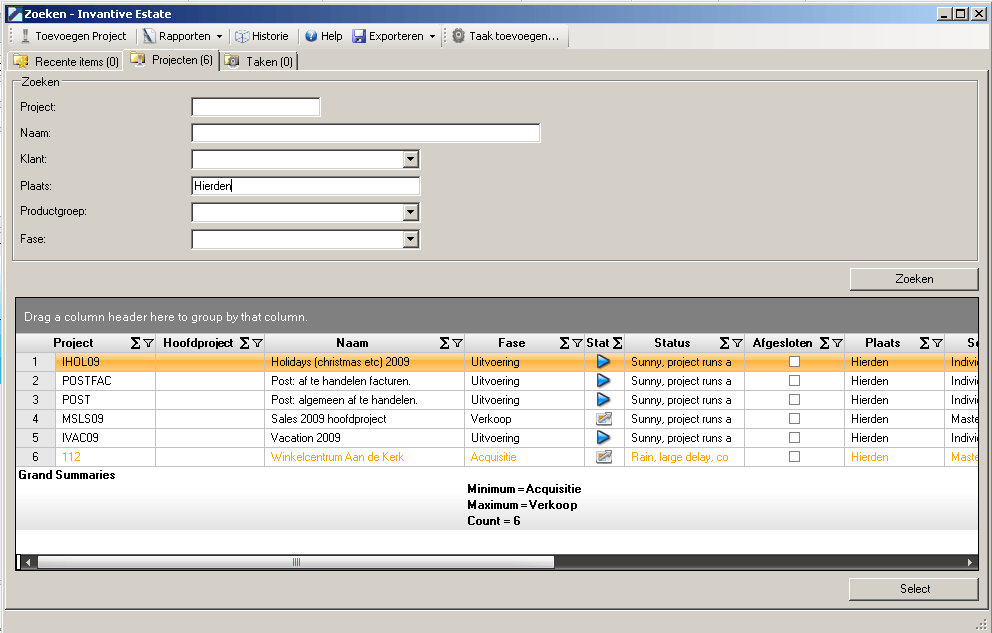Click the filter icon in Naam column header
This screenshot has width=992, height=633.
(x=457, y=343)
